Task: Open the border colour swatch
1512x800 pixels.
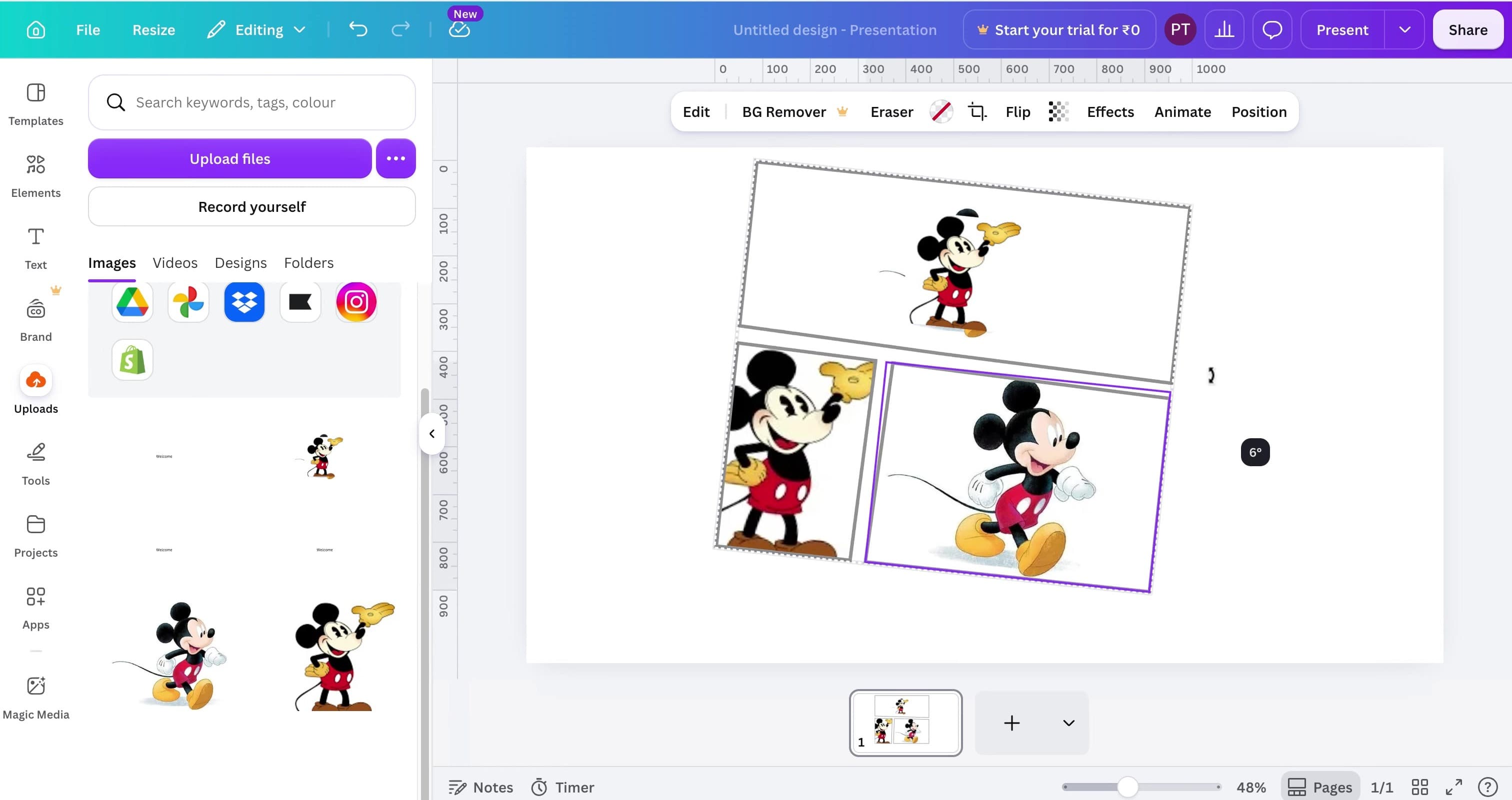Action: pos(941,111)
